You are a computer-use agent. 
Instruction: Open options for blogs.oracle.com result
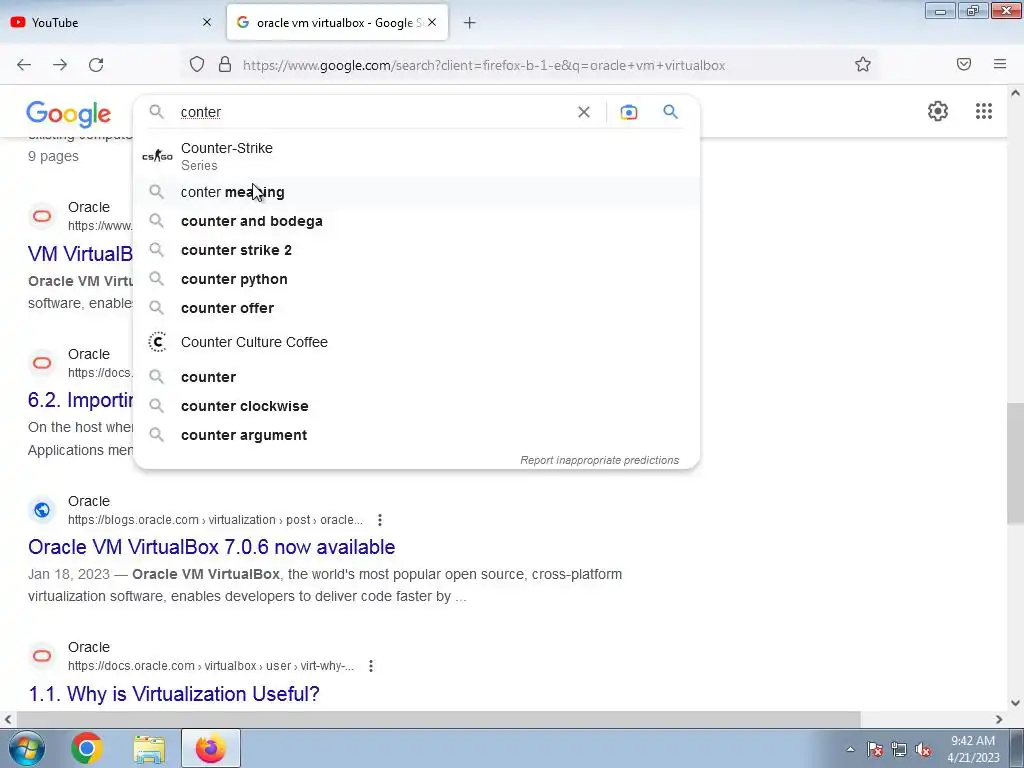click(x=379, y=520)
